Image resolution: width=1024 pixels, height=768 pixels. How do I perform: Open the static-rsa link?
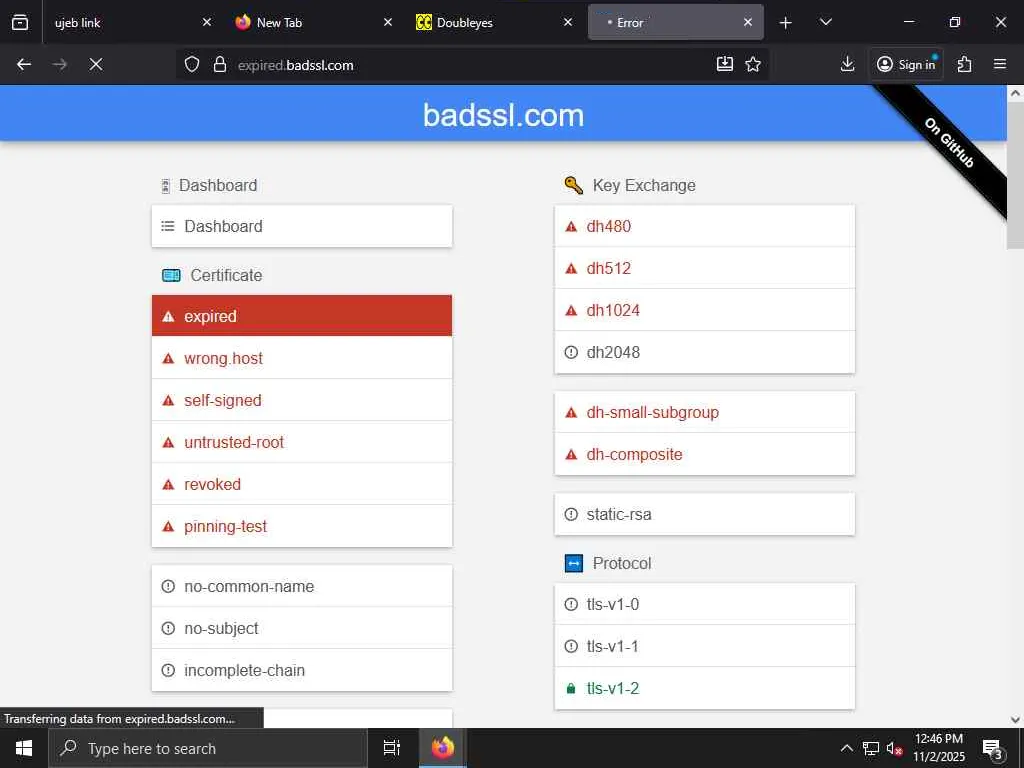(x=705, y=514)
